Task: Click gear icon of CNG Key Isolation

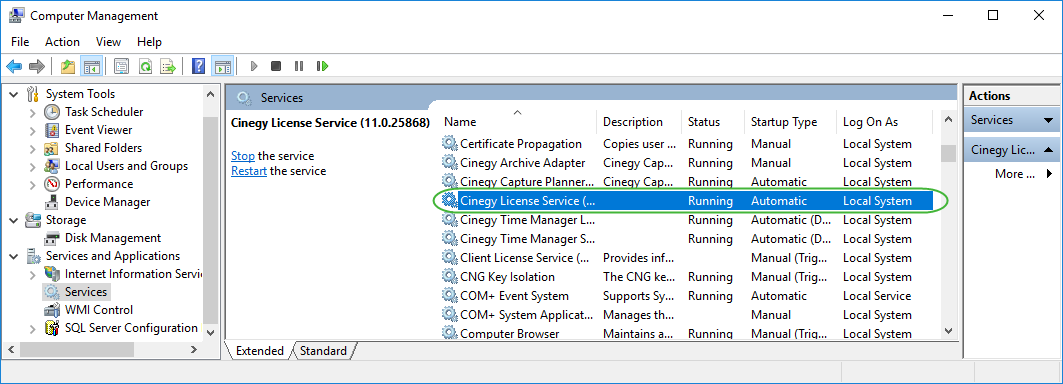Action: [x=449, y=276]
